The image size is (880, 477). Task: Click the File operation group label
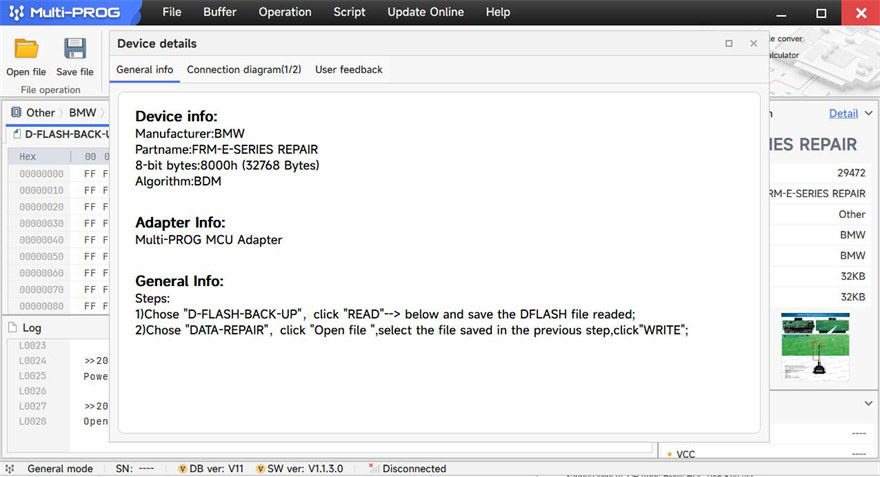tap(51, 90)
